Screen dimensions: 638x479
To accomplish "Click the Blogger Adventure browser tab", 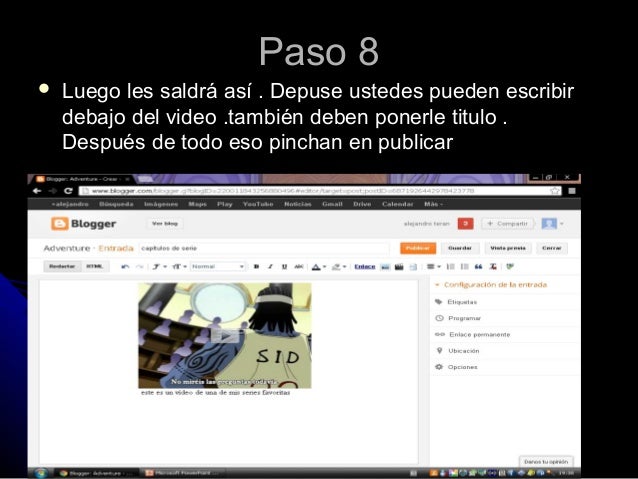I will point(83,179).
